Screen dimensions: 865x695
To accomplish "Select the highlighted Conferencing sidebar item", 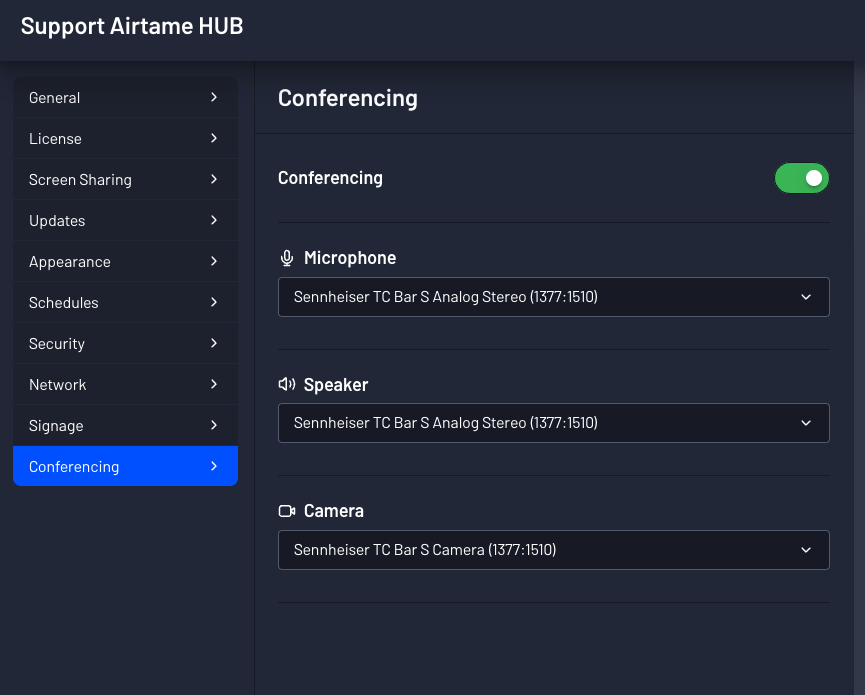I will point(125,466).
